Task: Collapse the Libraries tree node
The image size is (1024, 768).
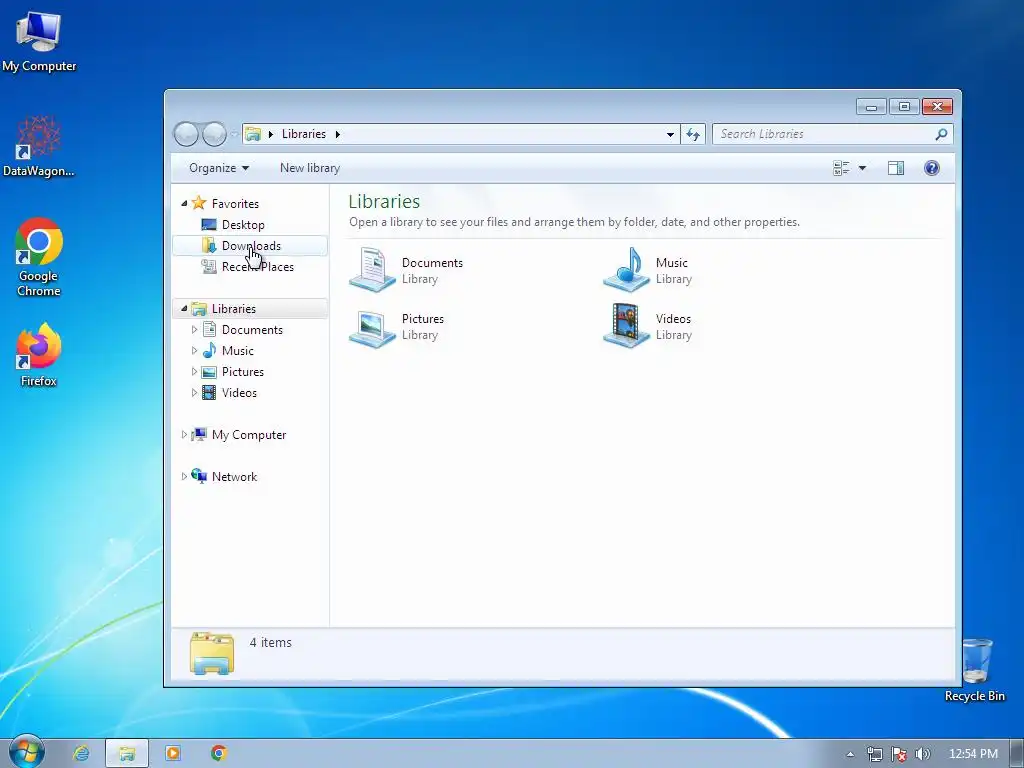Action: pyautogui.click(x=184, y=308)
